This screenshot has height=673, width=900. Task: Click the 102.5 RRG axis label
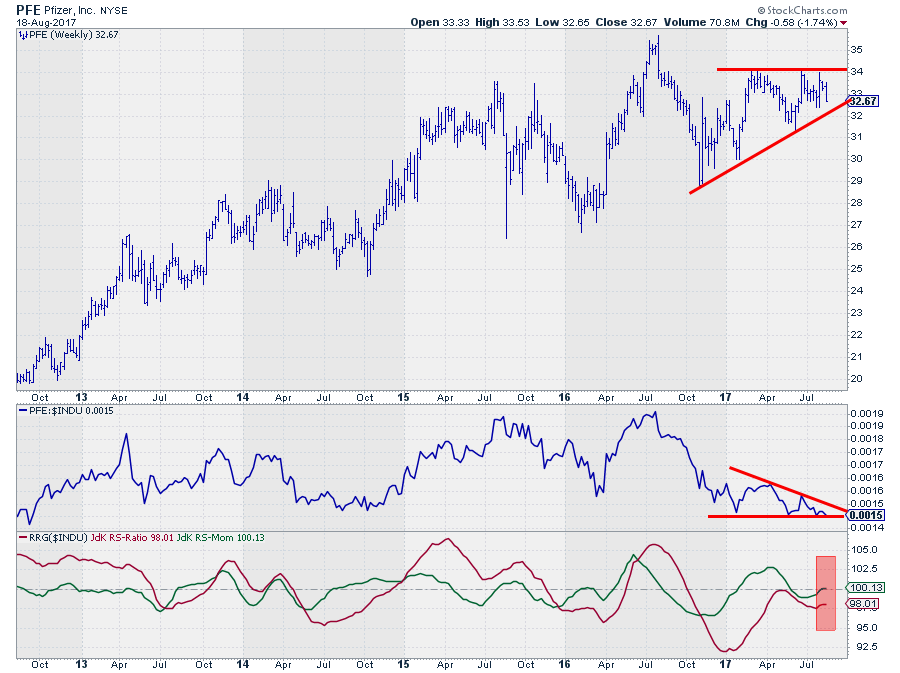click(864, 569)
